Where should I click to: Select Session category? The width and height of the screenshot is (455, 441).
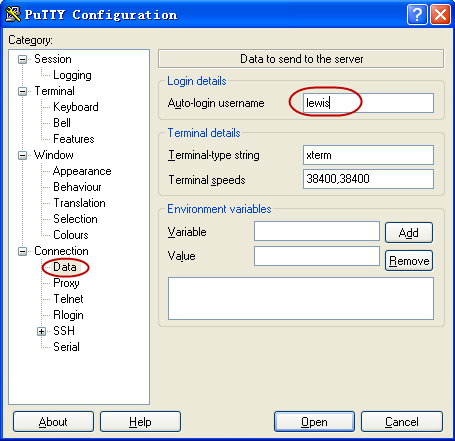point(53,59)
